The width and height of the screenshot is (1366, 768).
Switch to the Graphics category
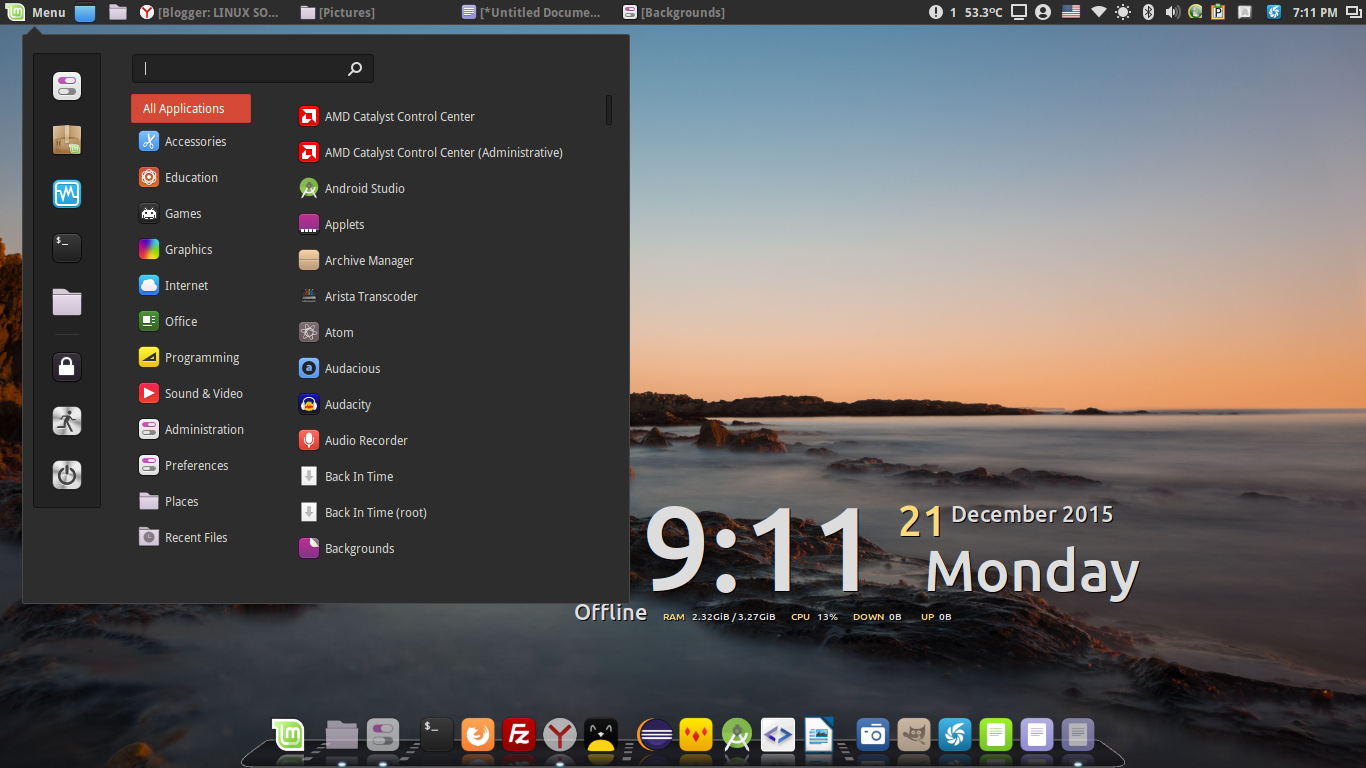pyautogui.click(x=189, y=249)
